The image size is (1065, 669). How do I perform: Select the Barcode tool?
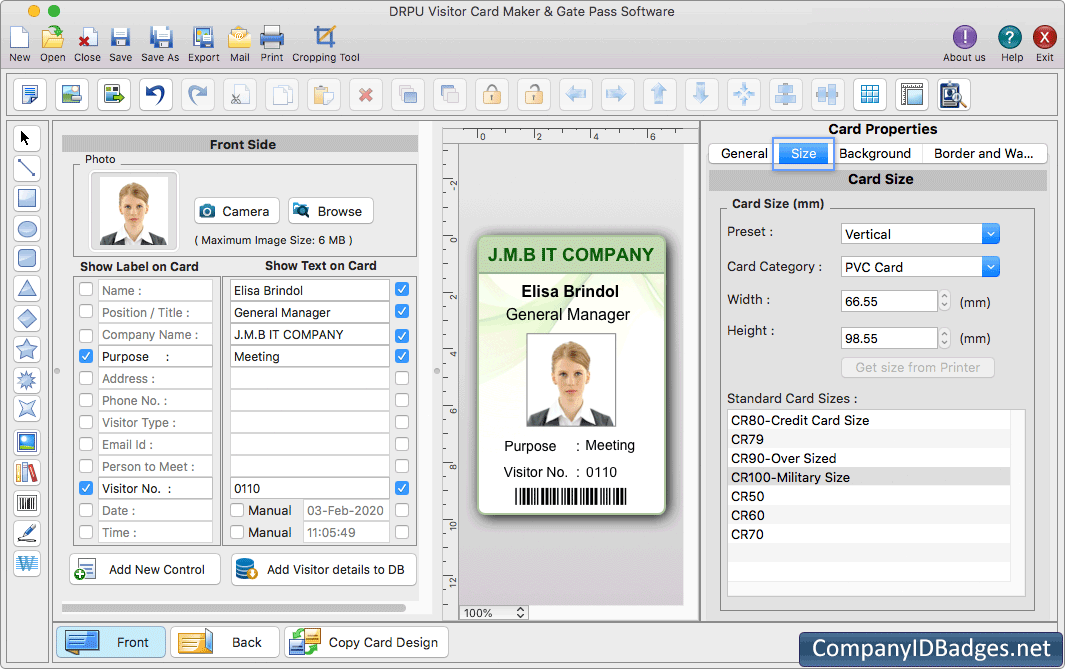(26, 503)
